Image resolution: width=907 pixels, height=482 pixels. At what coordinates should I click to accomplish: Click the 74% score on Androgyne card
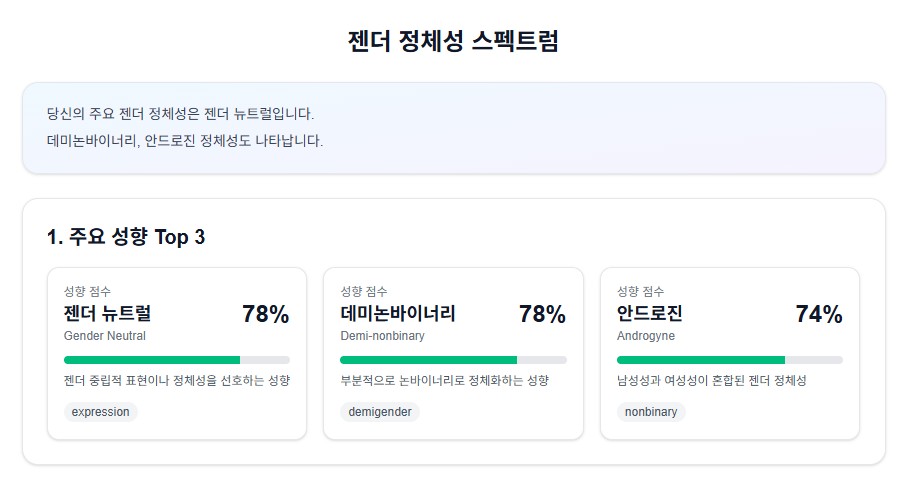818,314
